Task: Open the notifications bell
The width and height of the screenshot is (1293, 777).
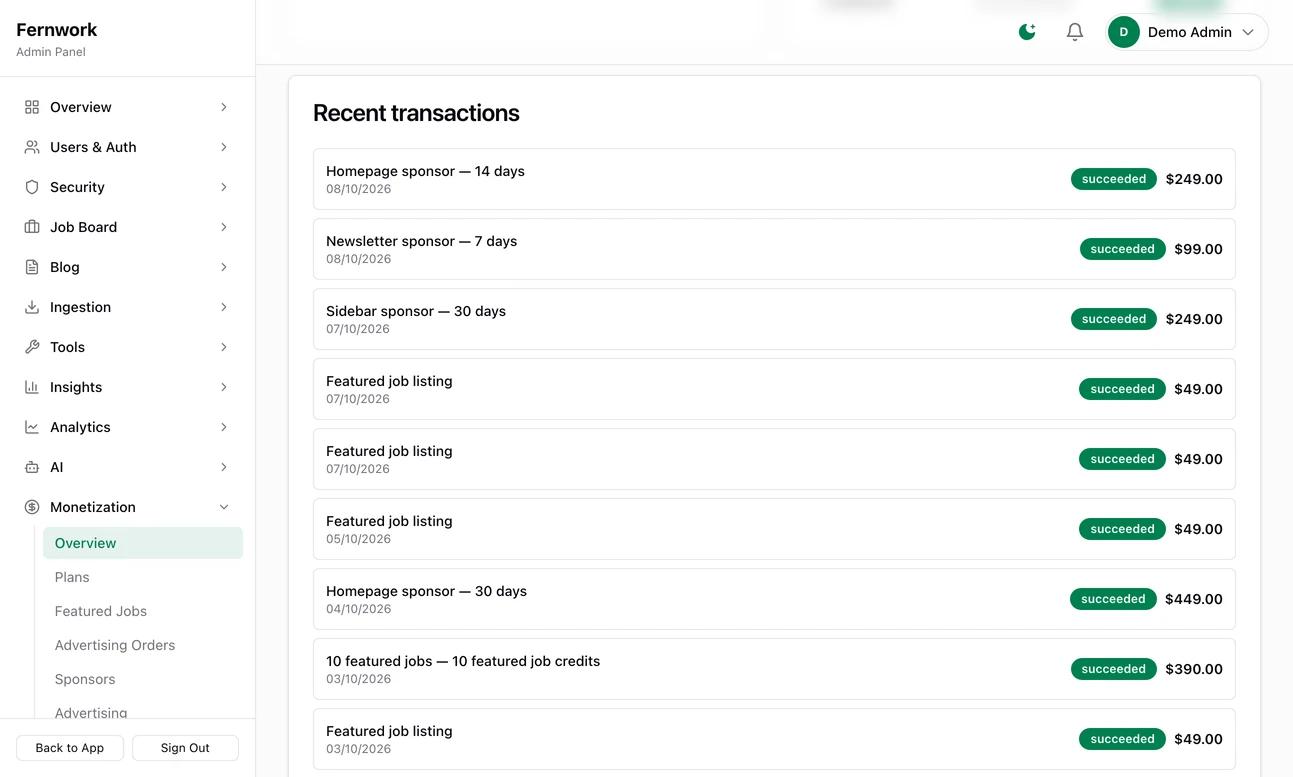Action: tap(1075, 32)
